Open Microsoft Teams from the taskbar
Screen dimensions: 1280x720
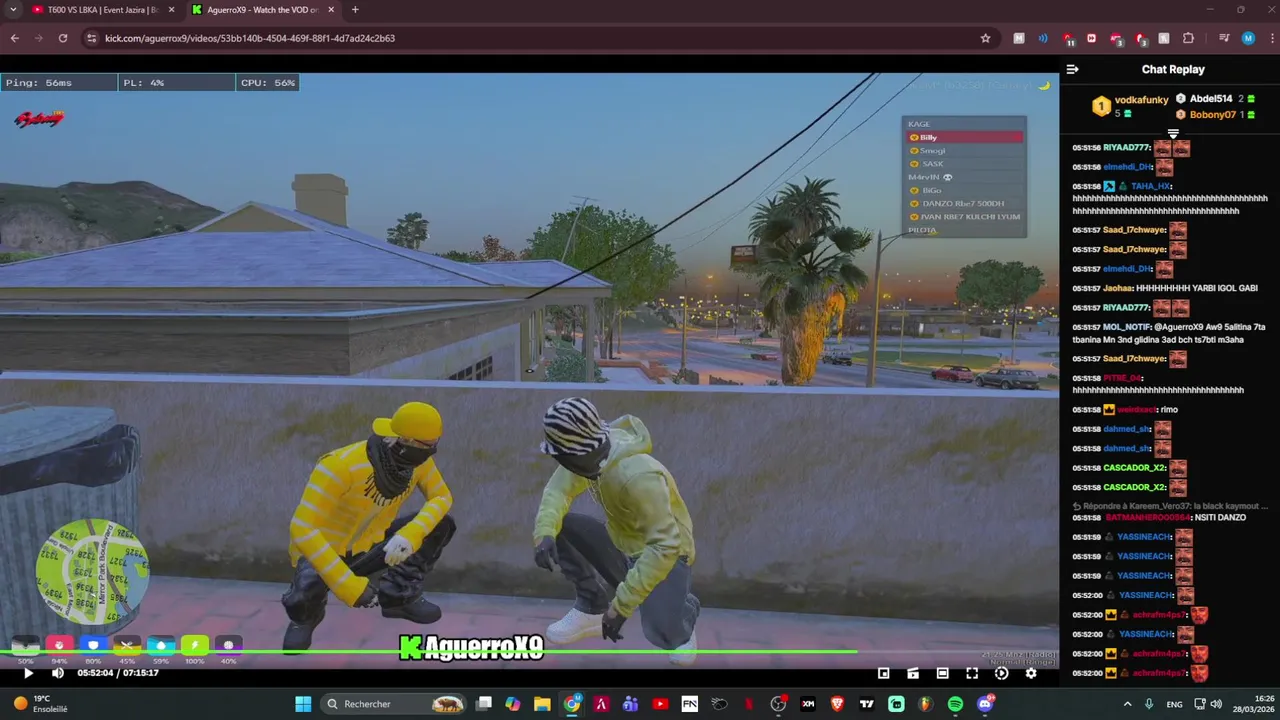coord(630,704)
